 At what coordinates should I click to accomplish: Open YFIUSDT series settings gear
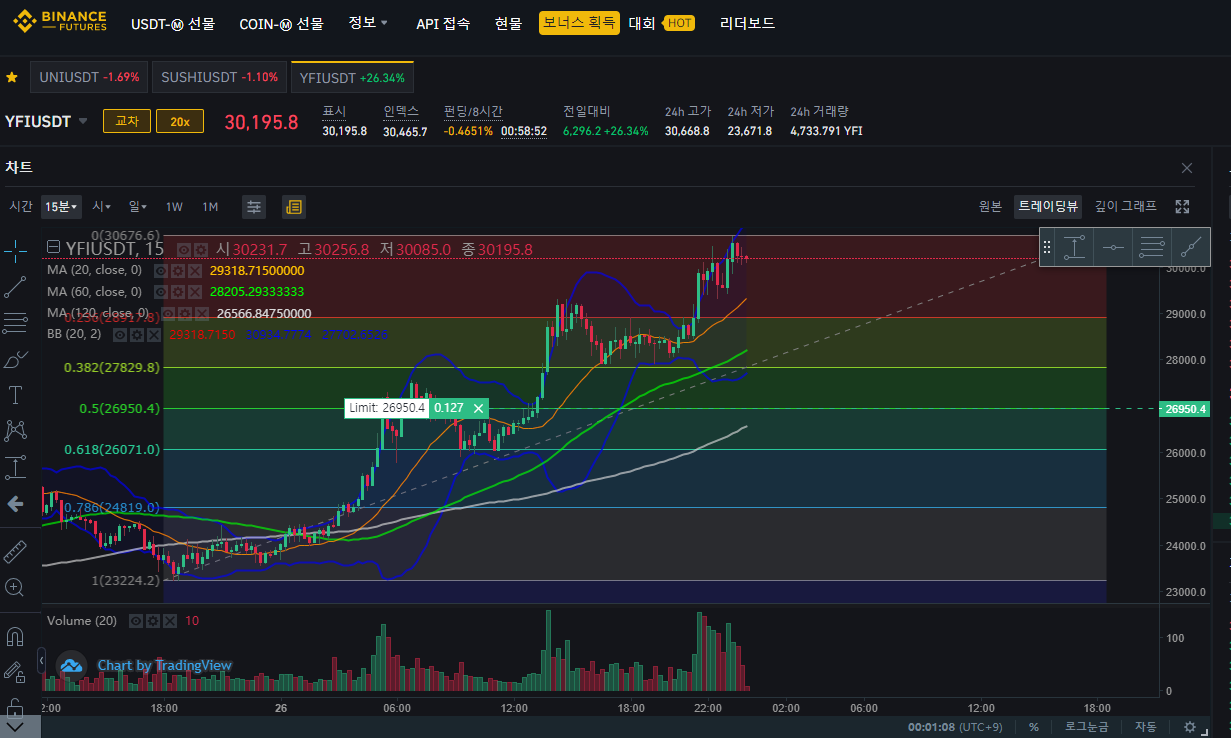coord(200,249)
